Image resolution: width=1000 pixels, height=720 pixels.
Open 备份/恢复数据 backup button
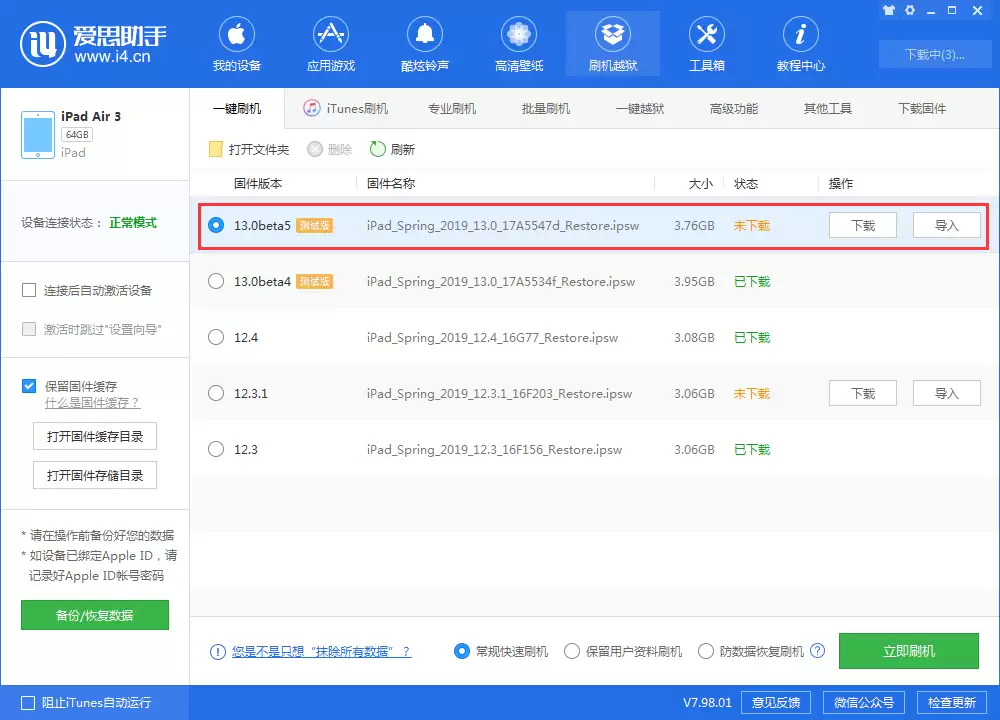[95, 615]
